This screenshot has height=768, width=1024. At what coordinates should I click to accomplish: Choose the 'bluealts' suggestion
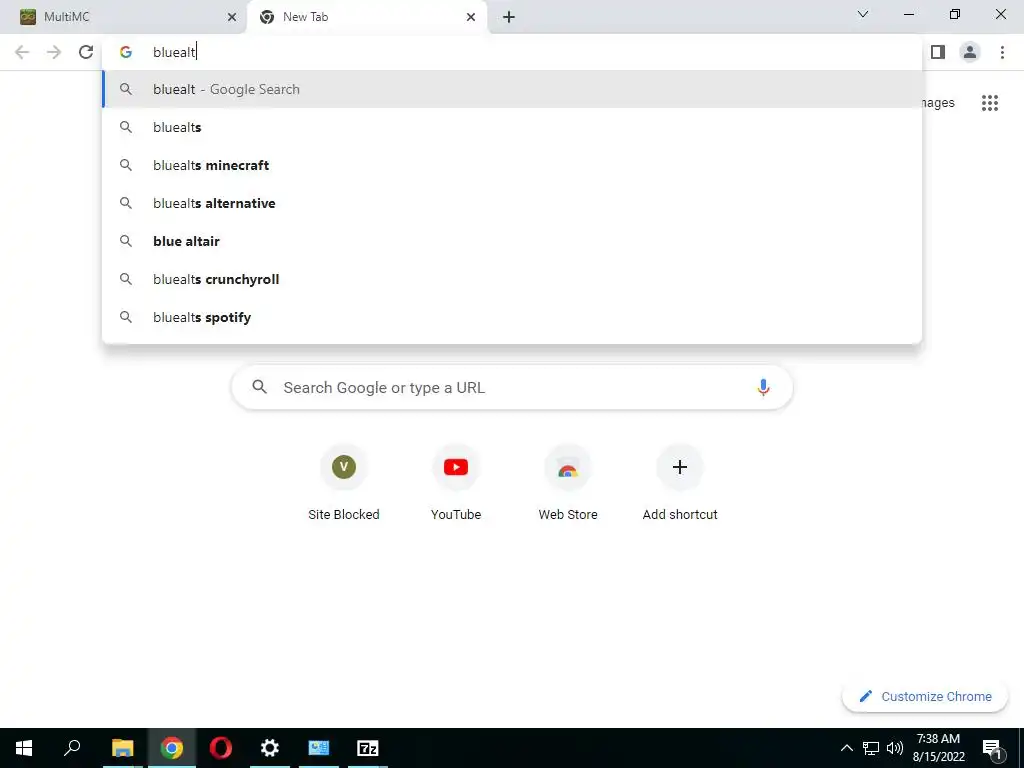click(x=512, y=127)
